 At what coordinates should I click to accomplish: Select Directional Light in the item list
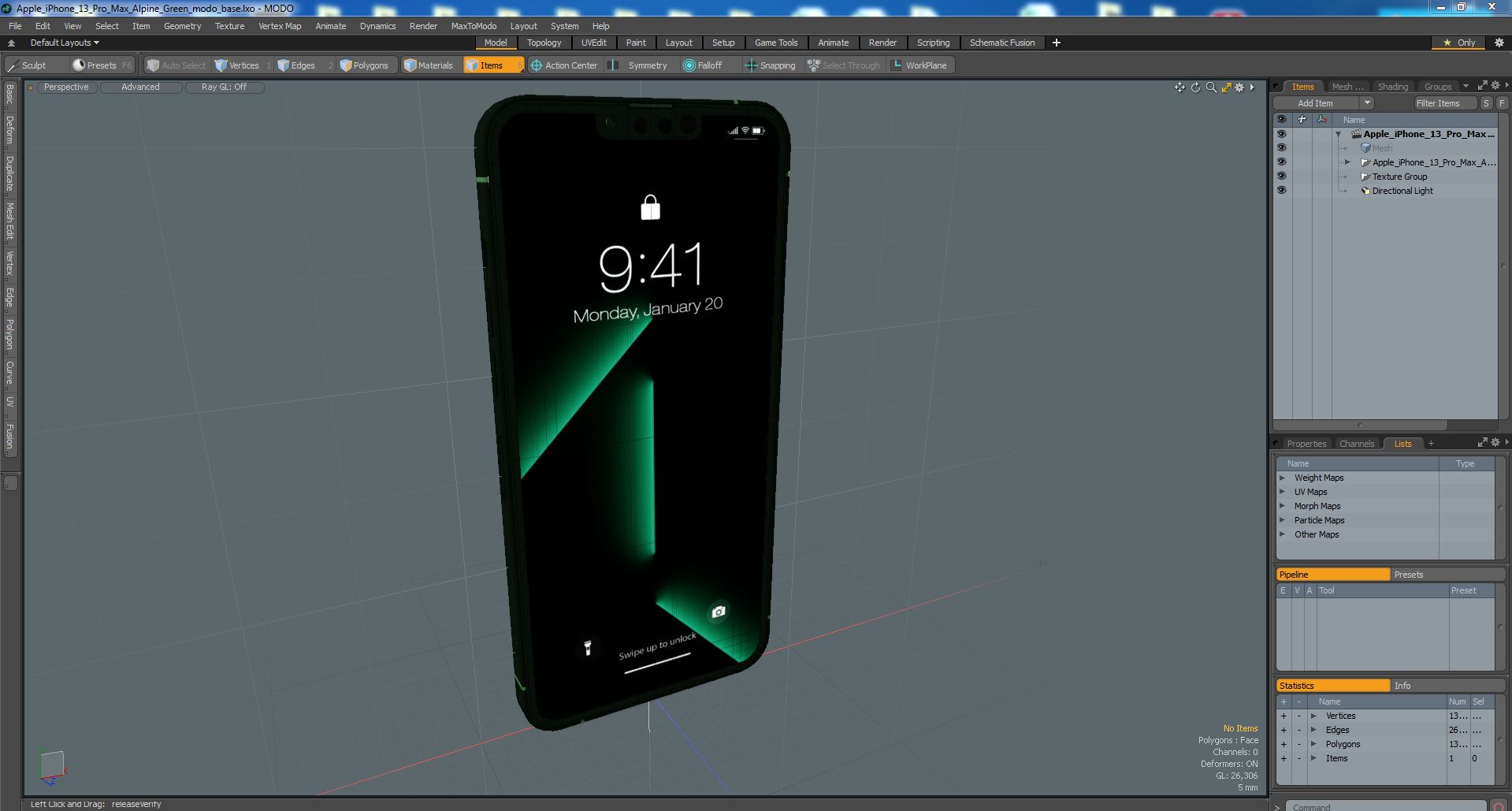[x=1402, y=191]
